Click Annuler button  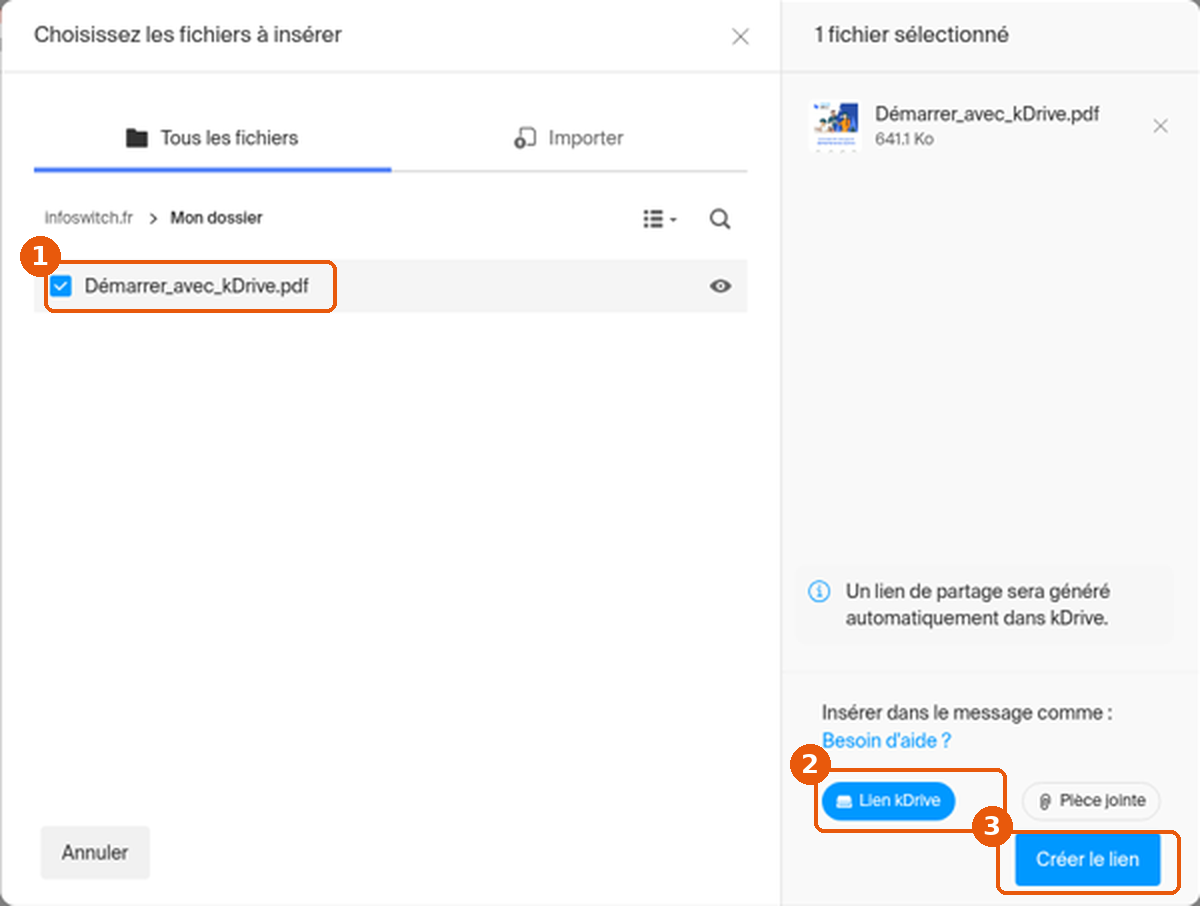[x=95, y=853]
